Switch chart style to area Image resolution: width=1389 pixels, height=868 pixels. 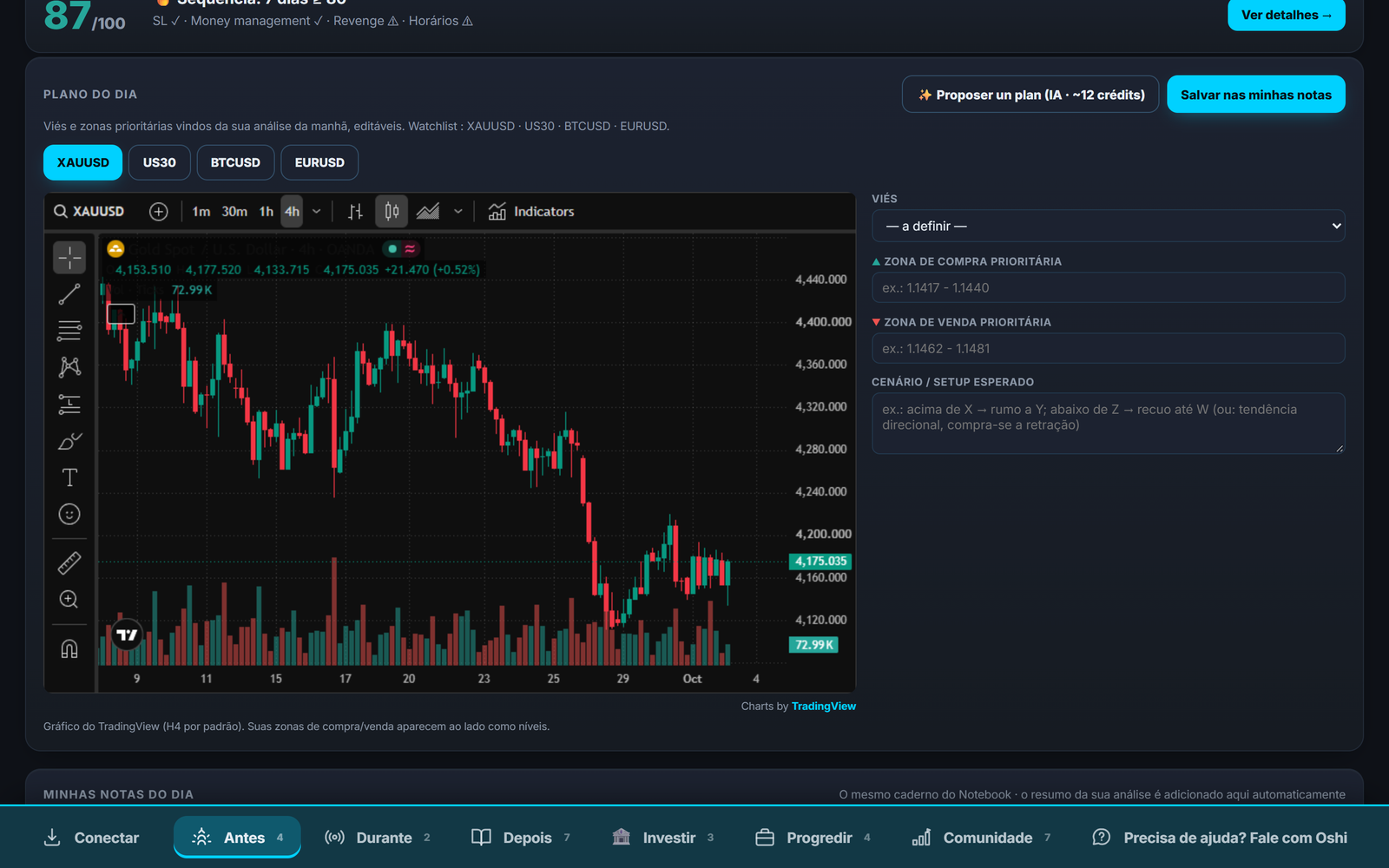point(428,212)
